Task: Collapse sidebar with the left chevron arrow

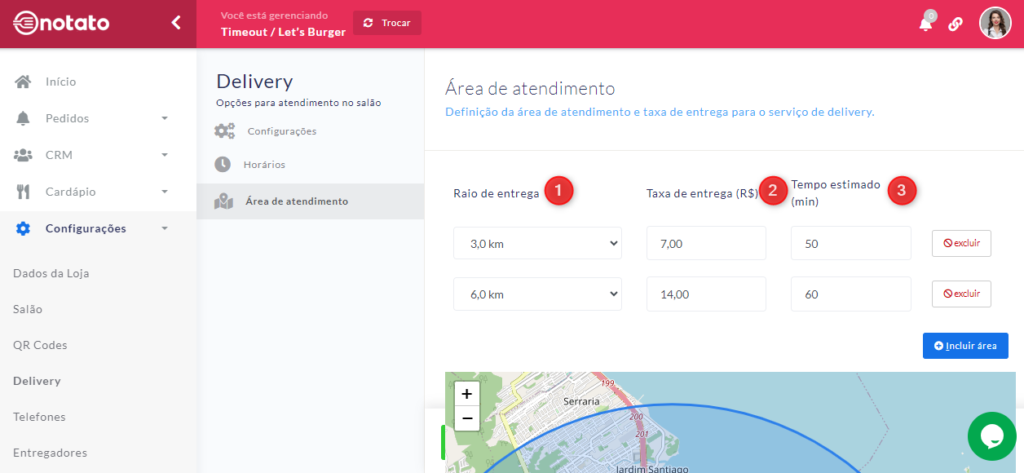Action: click(176, 23)
